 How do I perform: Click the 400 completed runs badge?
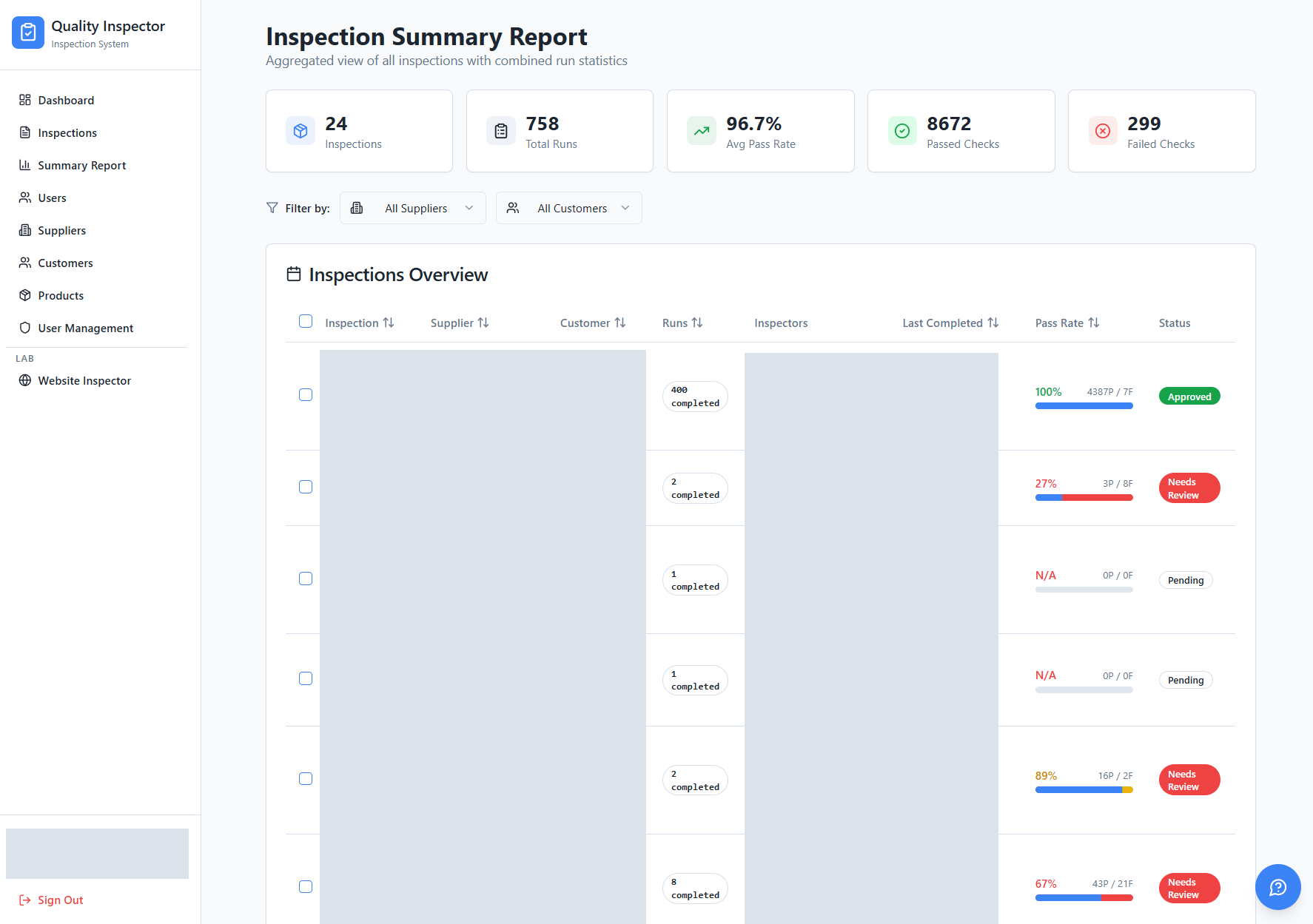coord(695,397)
